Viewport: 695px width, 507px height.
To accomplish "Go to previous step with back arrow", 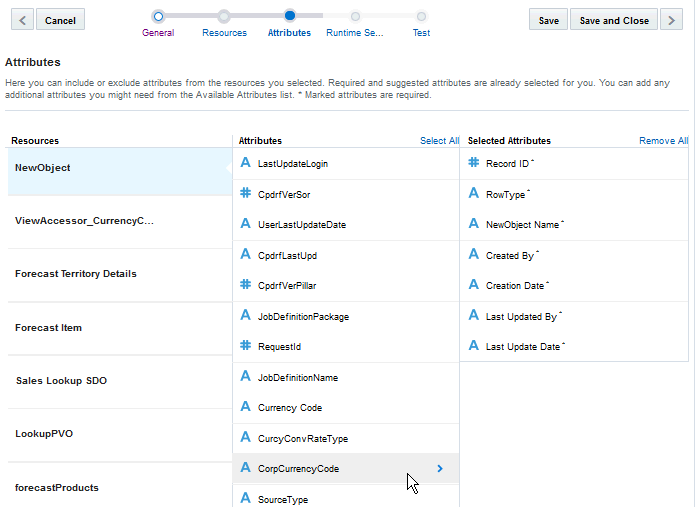I will point(22,20).
